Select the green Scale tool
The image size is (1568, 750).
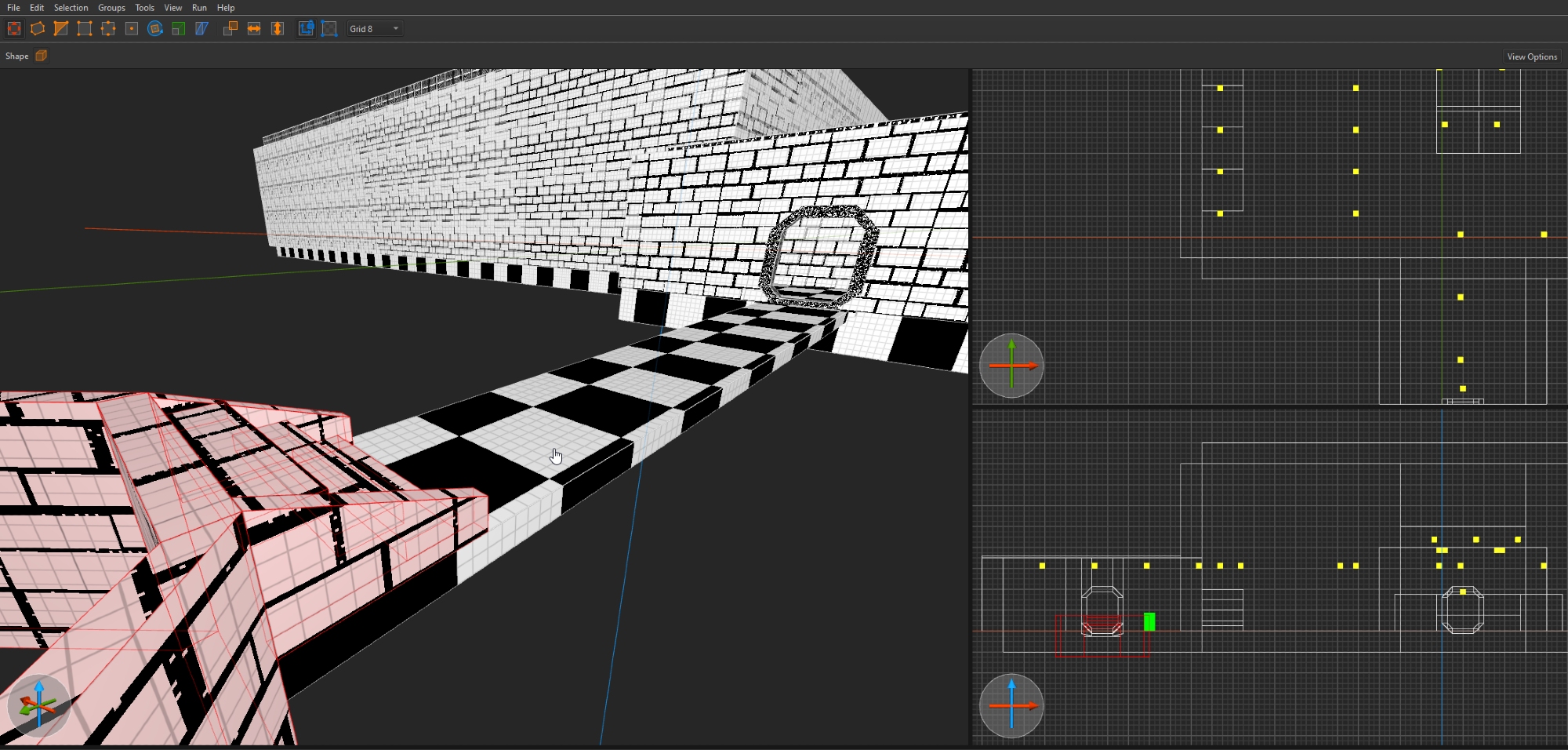click(179, 29)
